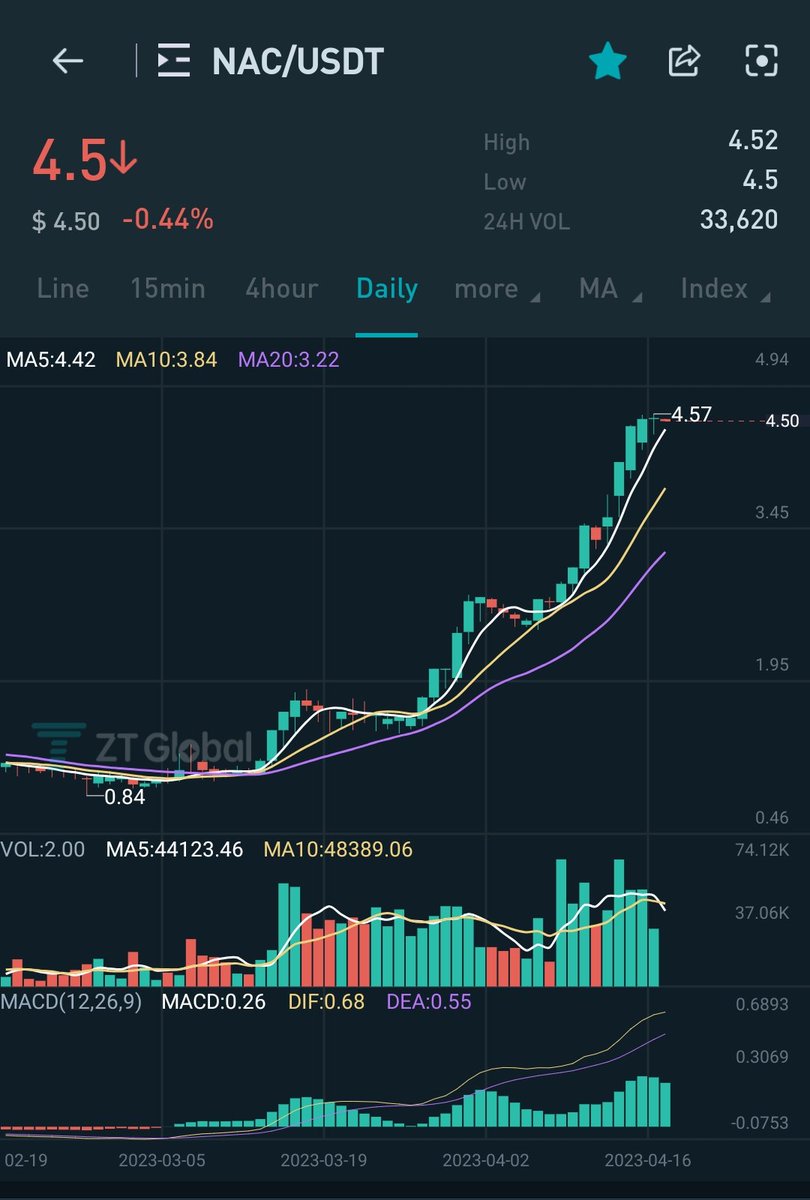Click the 2023-03-19 date label
Image resolution: width=810 pixels, height=1200 pixels.
point(324,1161)
